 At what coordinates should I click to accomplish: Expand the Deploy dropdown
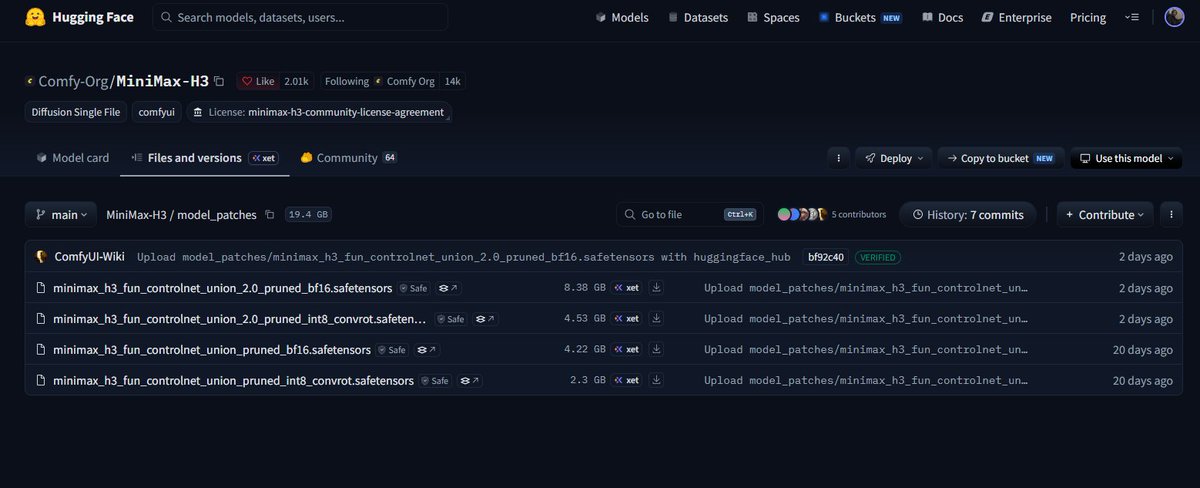[895, 158]
